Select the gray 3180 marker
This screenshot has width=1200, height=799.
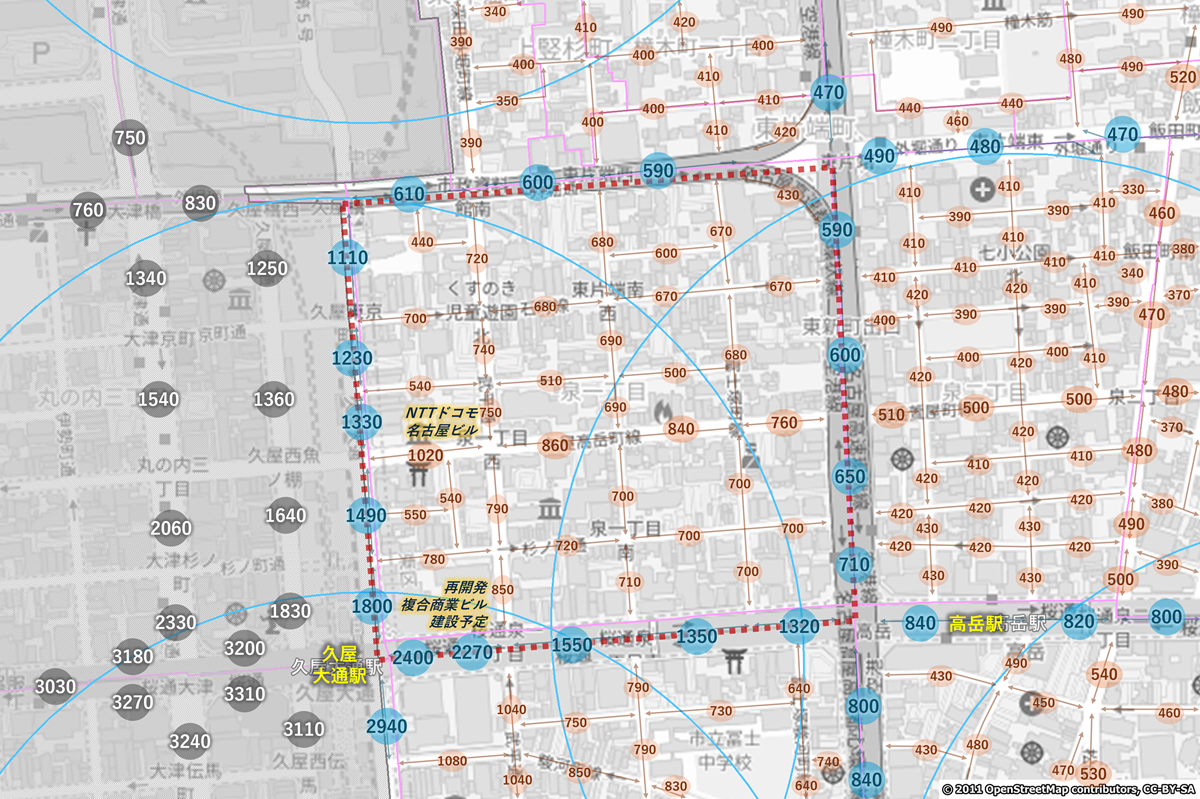point(132,657)
